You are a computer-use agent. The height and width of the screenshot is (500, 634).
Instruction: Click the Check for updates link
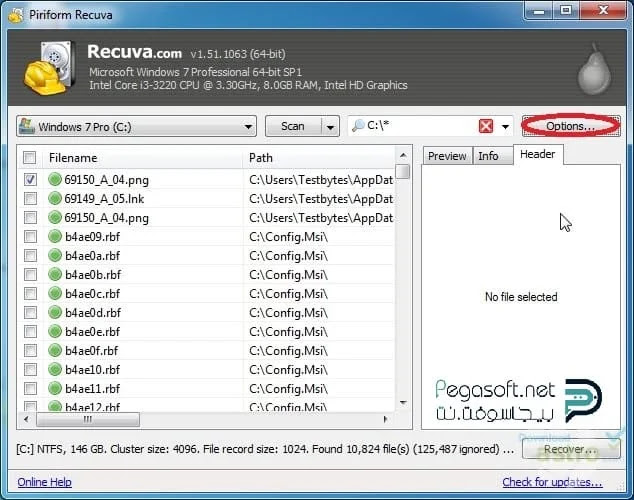pyautogui.click(x=552, y=482)
